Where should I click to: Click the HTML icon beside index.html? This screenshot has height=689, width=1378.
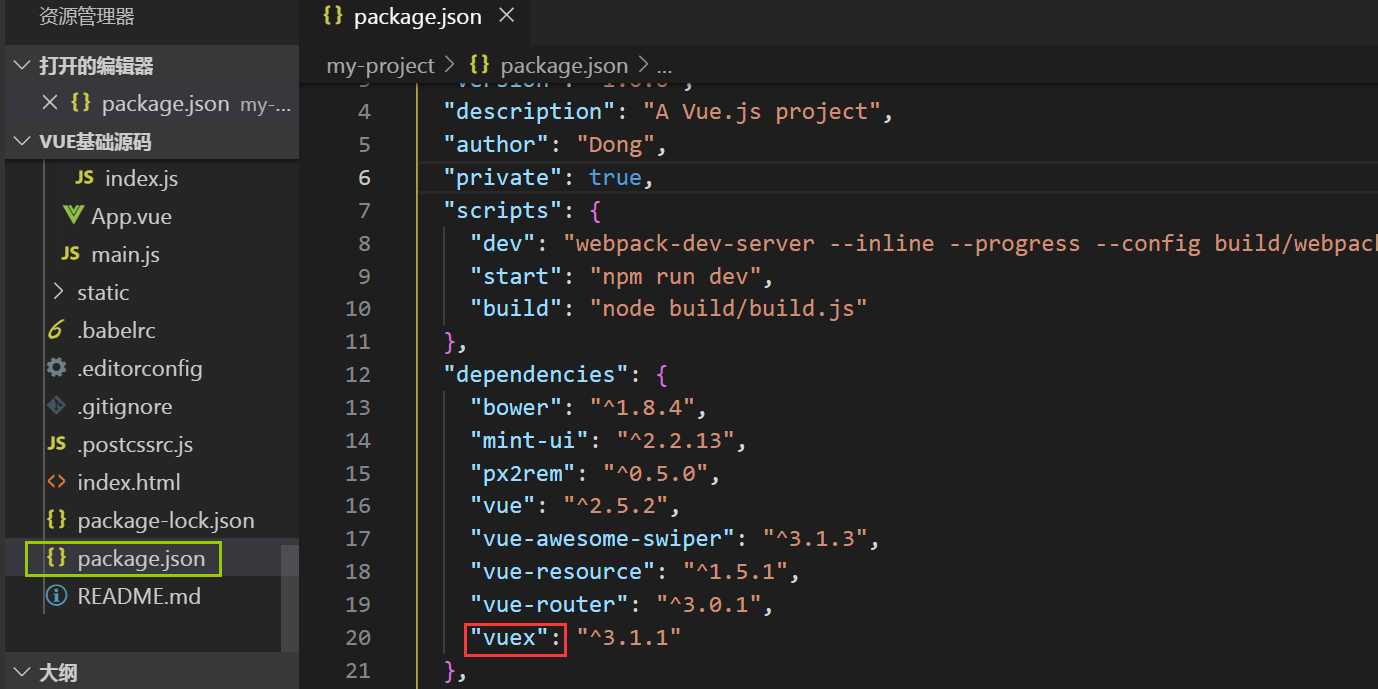[x=57, y=482]
